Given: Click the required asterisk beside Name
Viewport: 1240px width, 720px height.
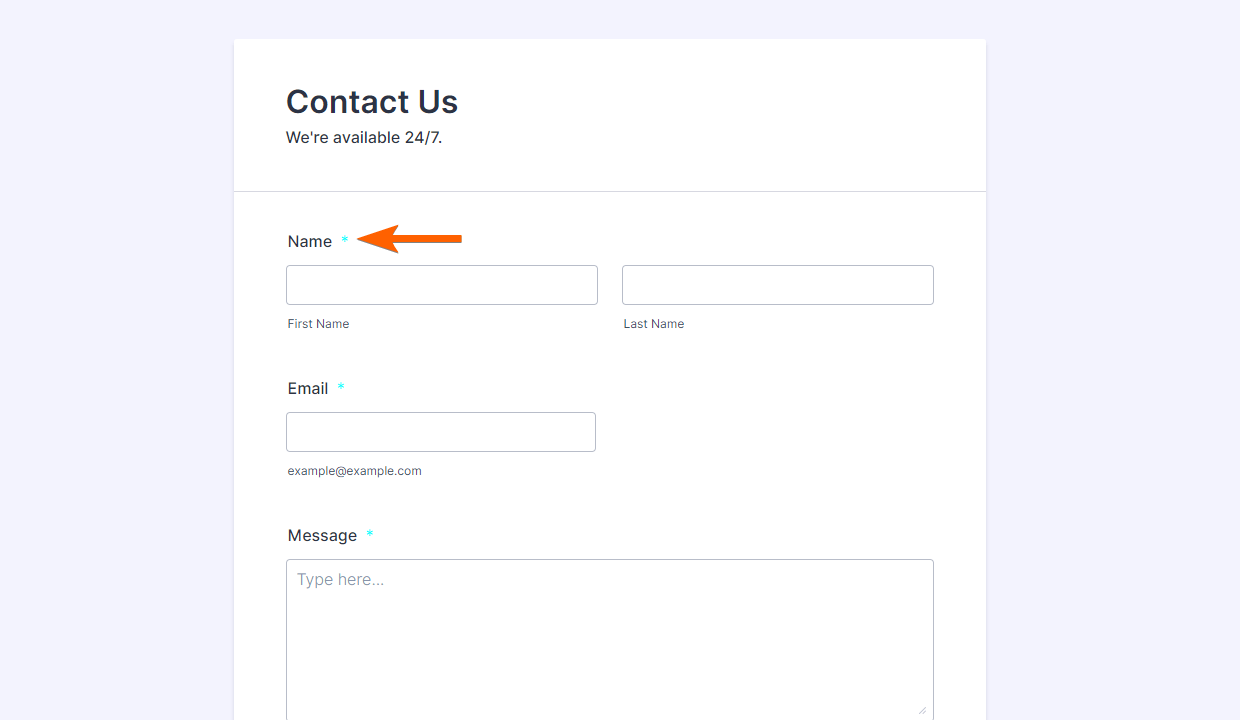Looking at the screenshot, I should pos(345,241).
